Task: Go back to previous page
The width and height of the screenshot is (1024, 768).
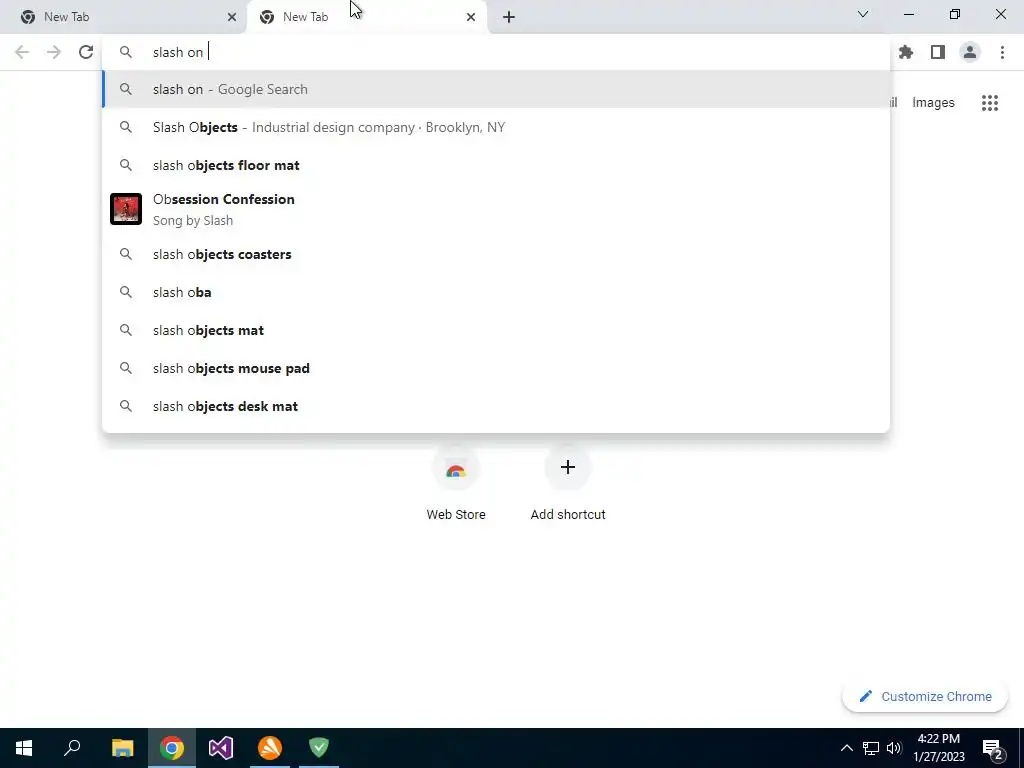Action: pos(22,52)
